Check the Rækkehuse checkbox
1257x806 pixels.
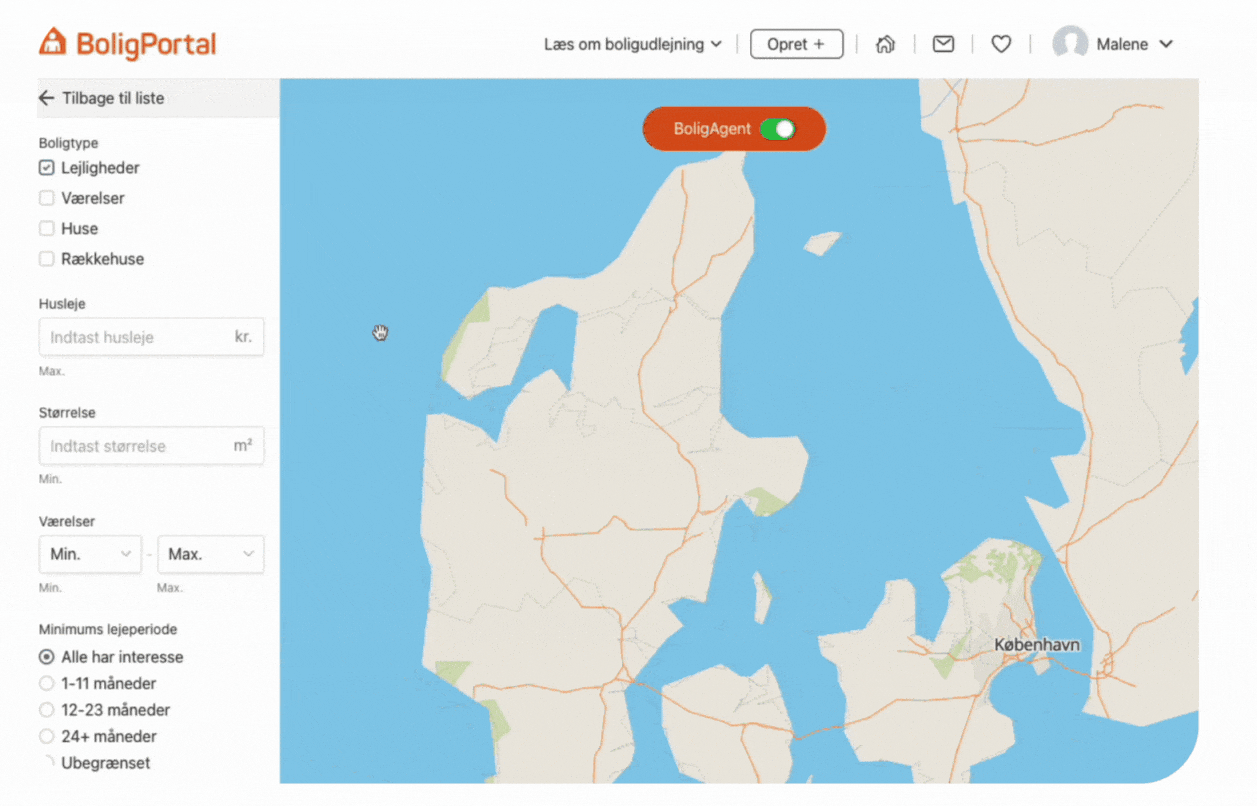tap(46, 258)
